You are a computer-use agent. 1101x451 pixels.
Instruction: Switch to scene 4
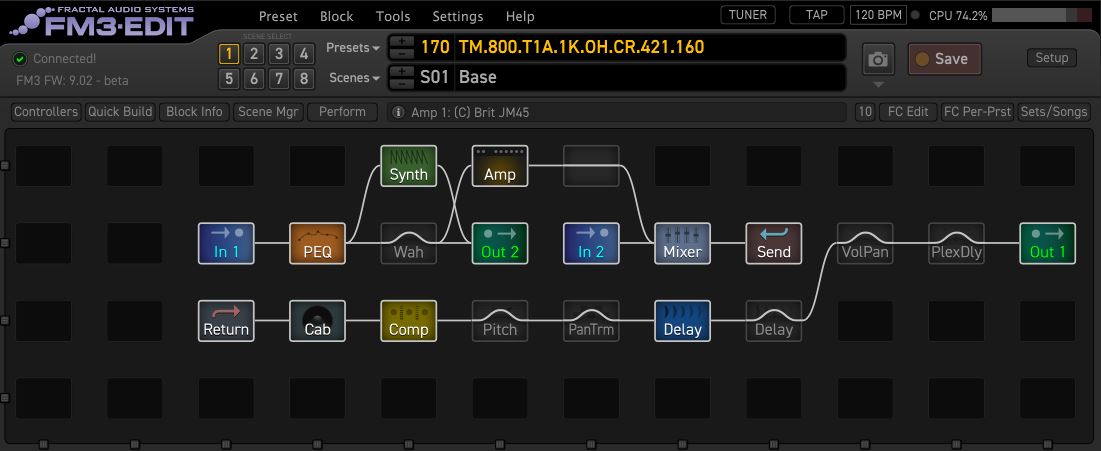click(x=303, y=54)
